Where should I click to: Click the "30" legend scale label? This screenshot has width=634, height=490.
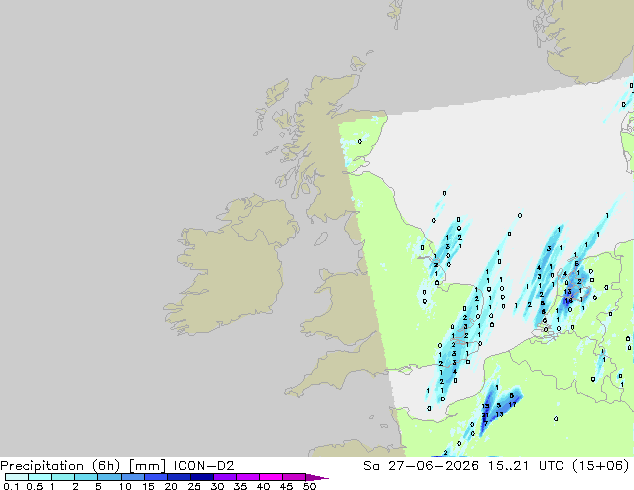(217, 486)
